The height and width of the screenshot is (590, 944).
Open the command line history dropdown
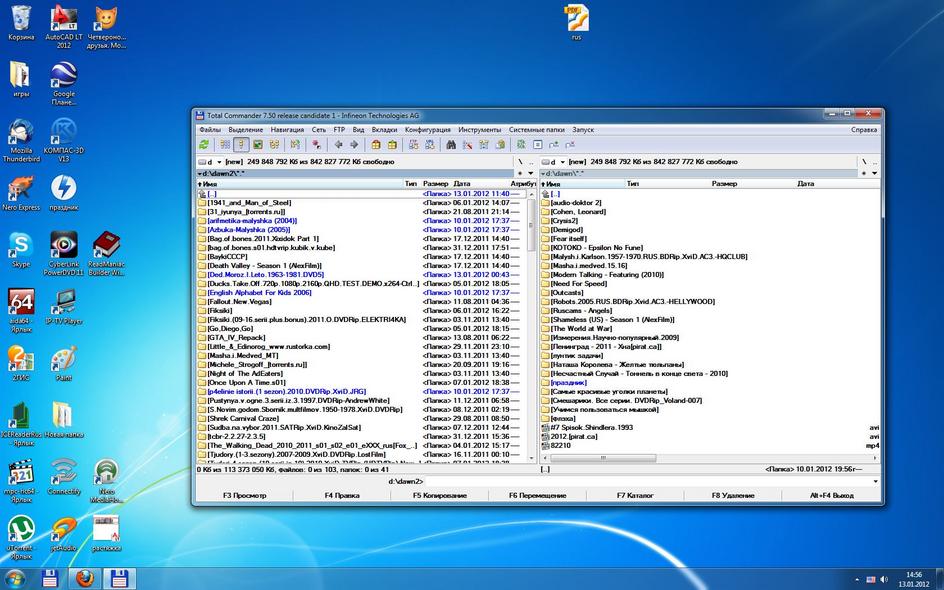875,482
